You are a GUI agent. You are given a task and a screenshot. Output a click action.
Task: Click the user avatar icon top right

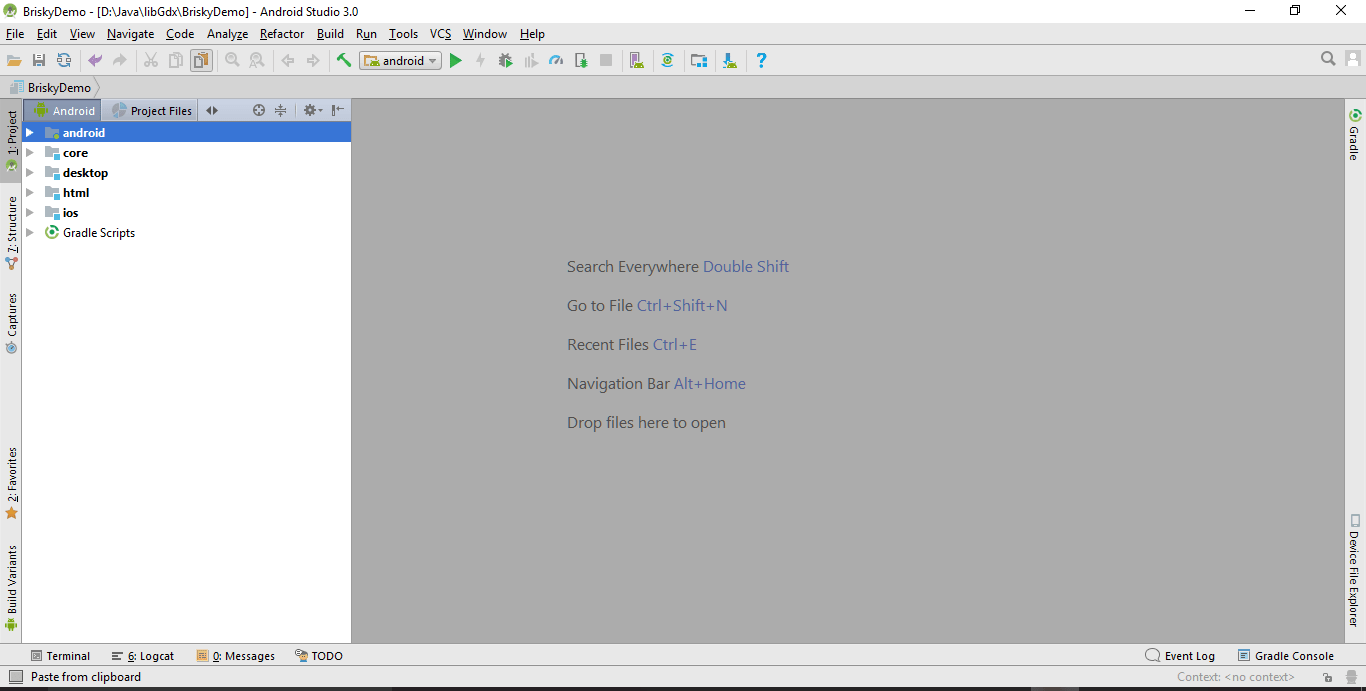1352,59
